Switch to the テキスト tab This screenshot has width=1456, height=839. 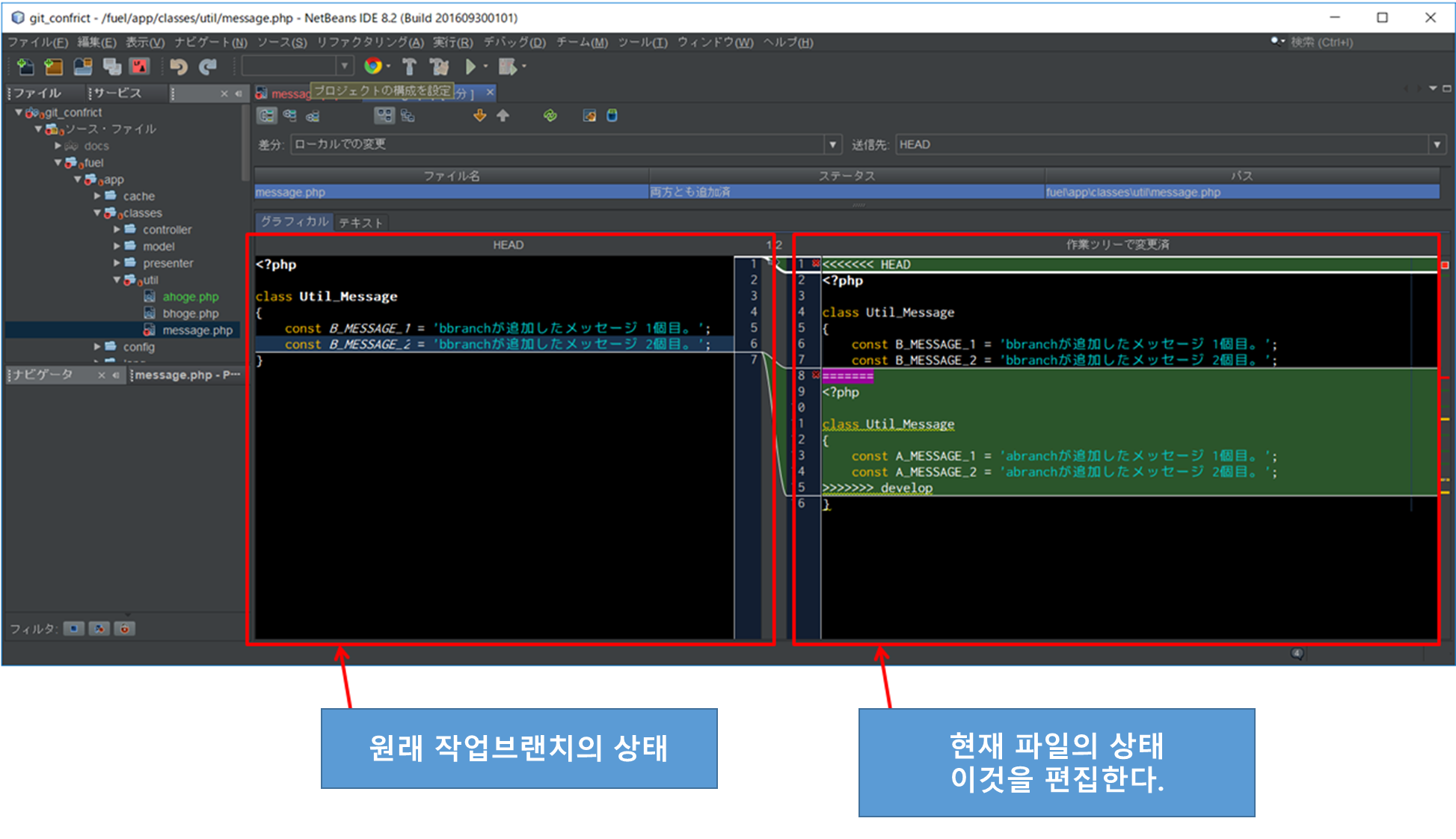click(360, 223)
